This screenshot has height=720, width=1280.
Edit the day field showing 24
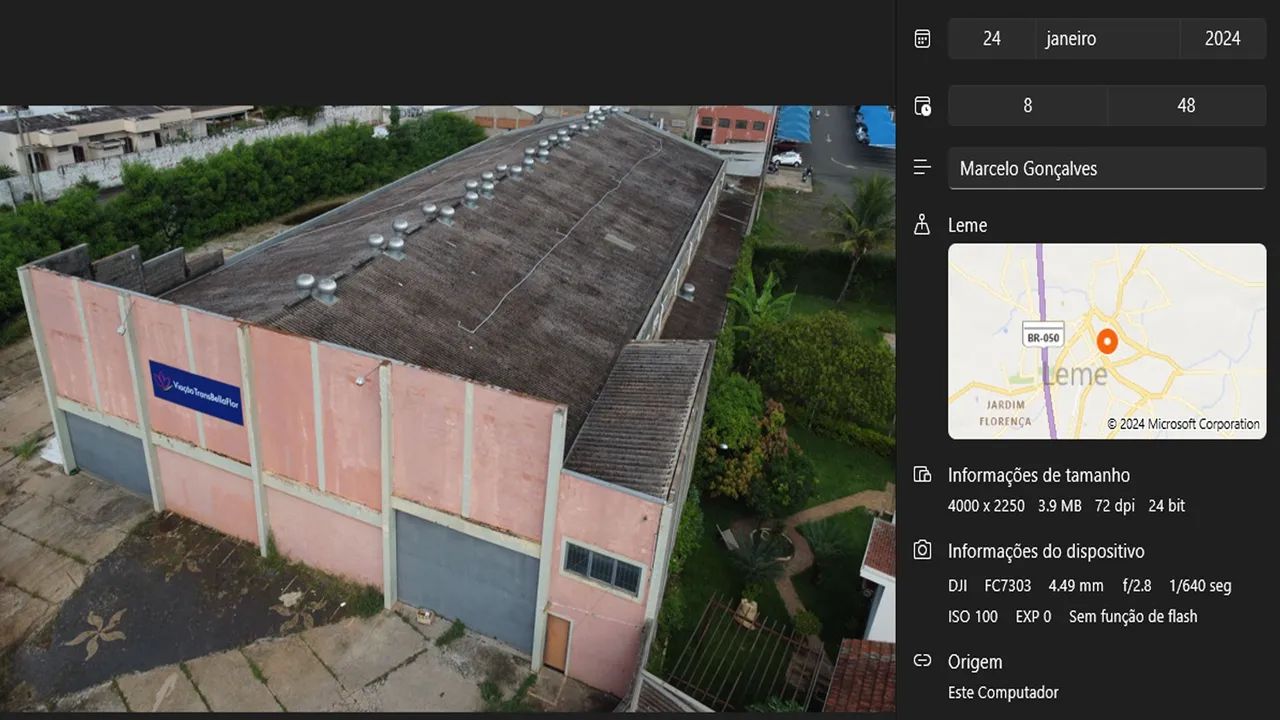pyautogui.click(x=991, y=39)
